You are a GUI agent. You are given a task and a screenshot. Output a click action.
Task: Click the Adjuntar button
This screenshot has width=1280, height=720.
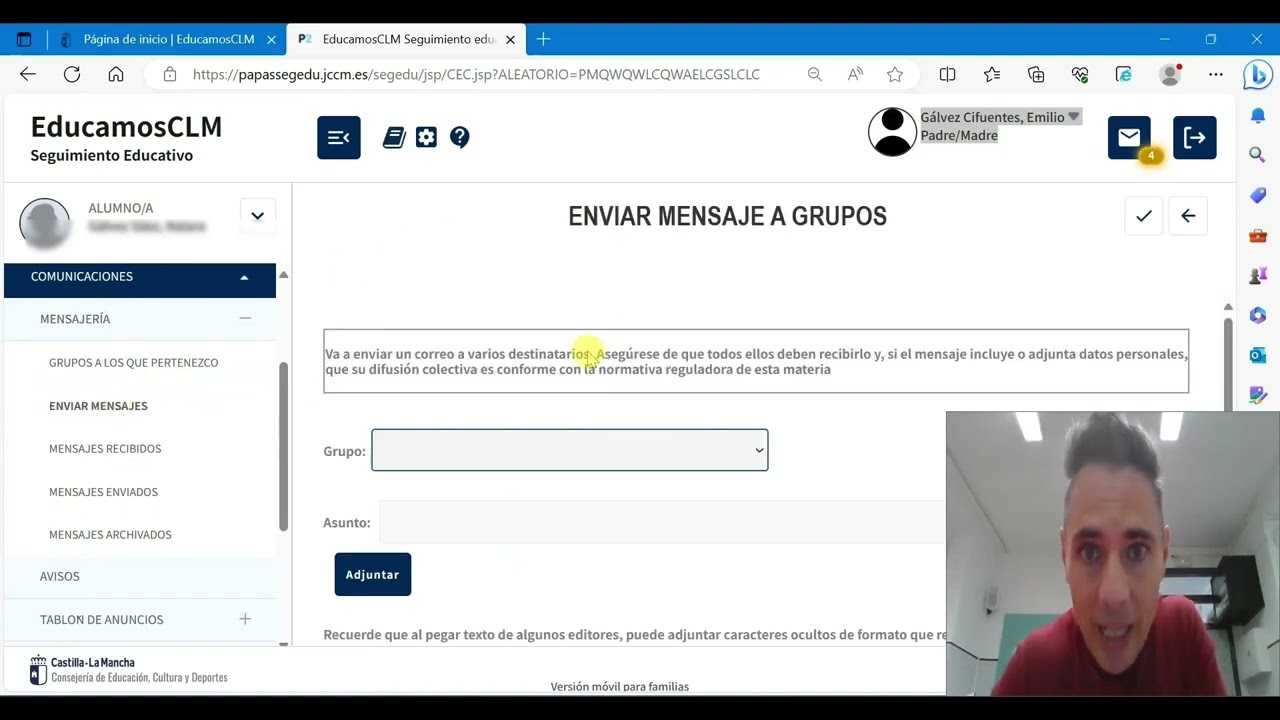click(x=372, y=574)
